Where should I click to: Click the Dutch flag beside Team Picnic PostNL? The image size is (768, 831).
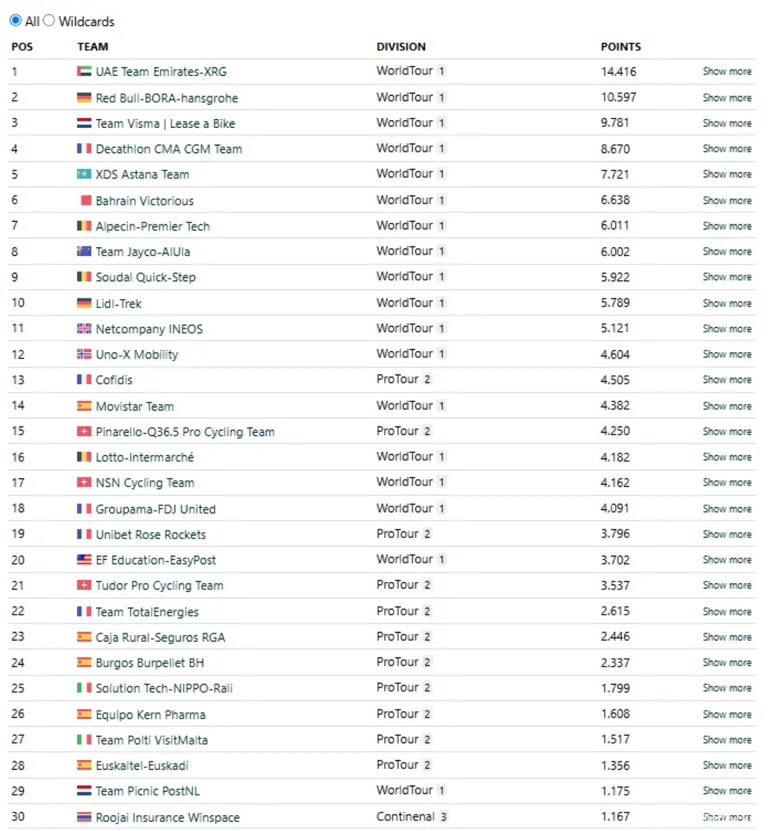click(x=84, y=791)
